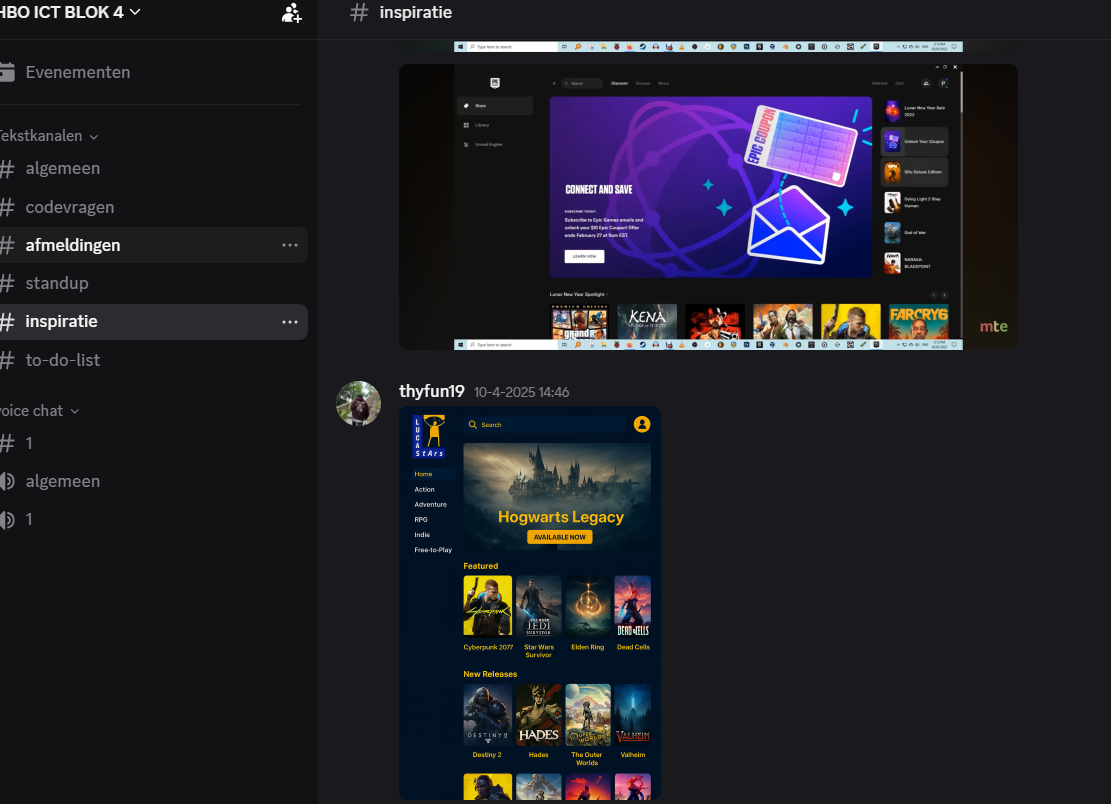Click the invite members icon
This screenshot has width=1111, height=804.
point(291,13)
